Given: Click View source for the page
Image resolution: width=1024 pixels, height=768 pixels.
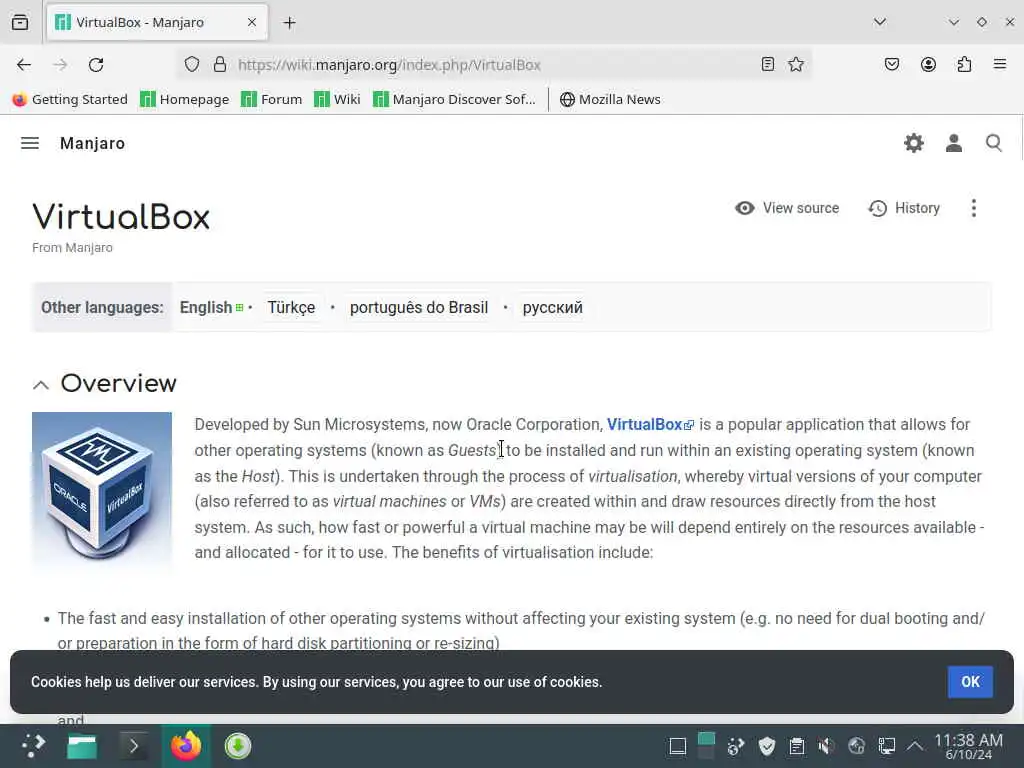Looking at the screenshot, I should [787, 208].
